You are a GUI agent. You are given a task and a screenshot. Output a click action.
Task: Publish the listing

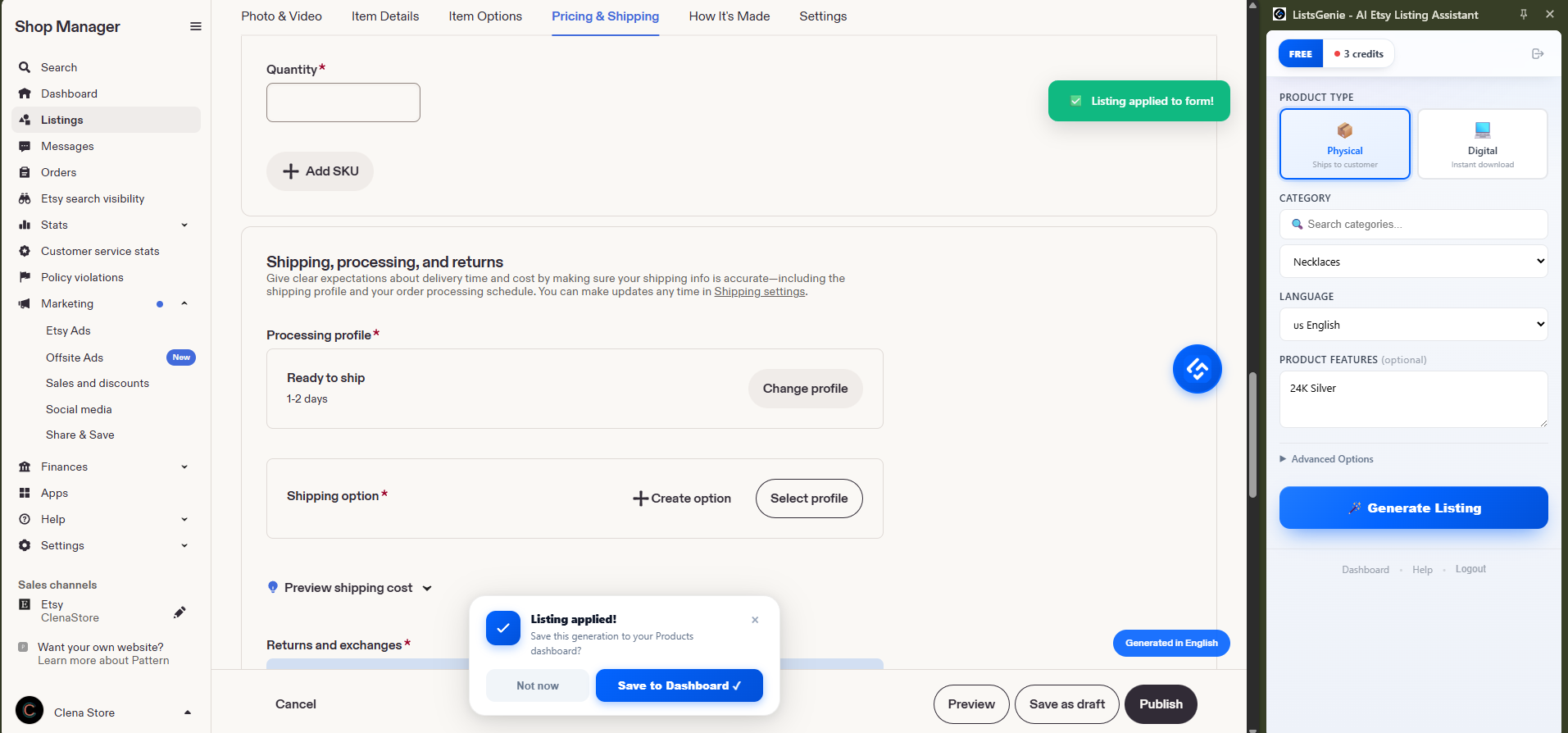(1161, 704)
